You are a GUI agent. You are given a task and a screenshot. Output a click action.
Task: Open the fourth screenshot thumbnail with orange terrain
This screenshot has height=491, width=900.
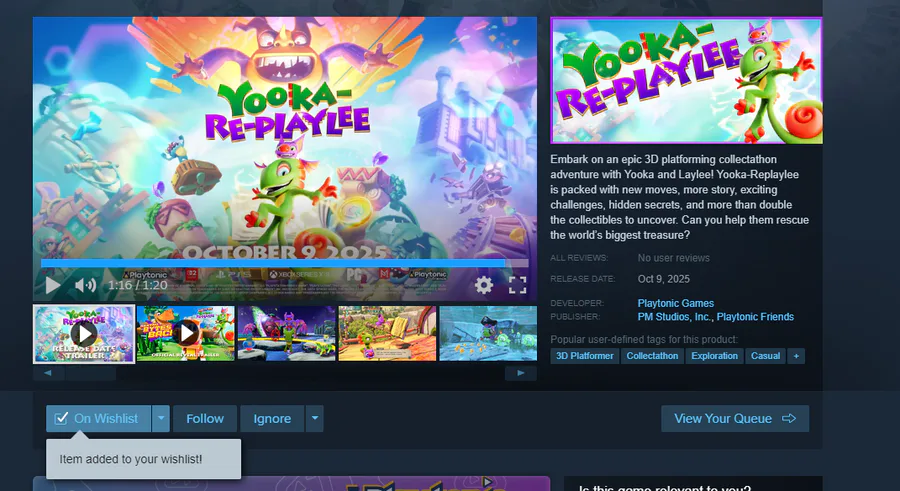387,334
